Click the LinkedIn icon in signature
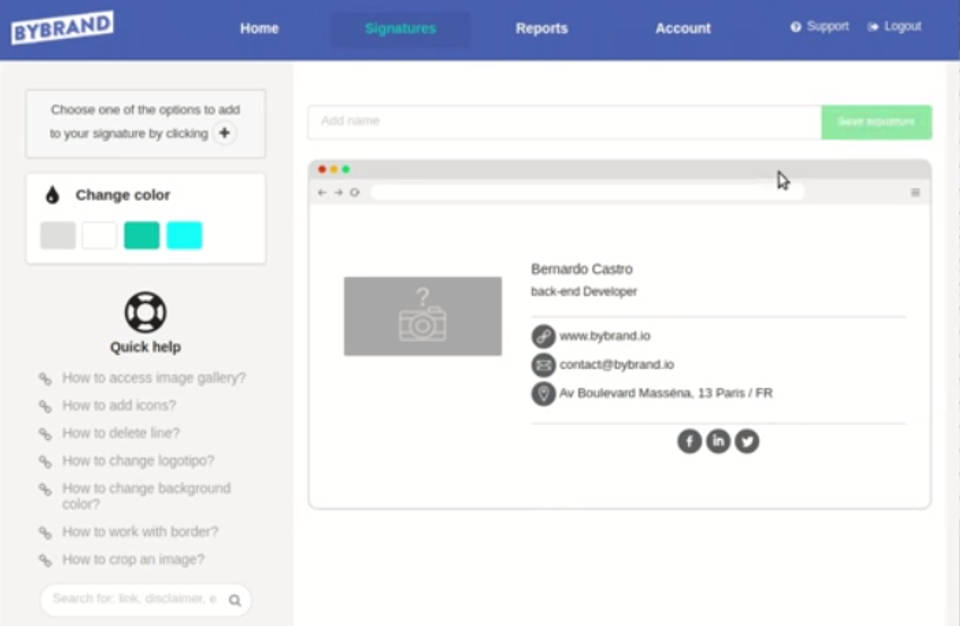960x626 pixels. (x=718, y=441)
